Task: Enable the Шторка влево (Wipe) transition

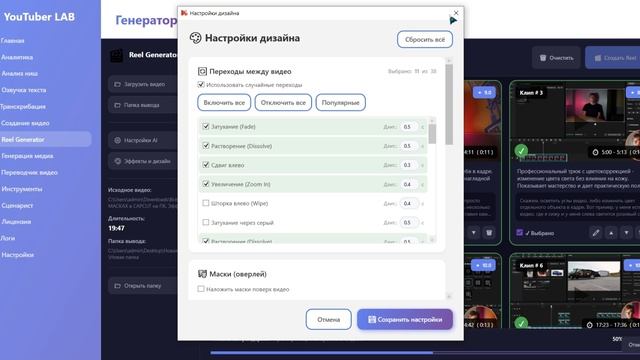Action: [x=206, y=203]
